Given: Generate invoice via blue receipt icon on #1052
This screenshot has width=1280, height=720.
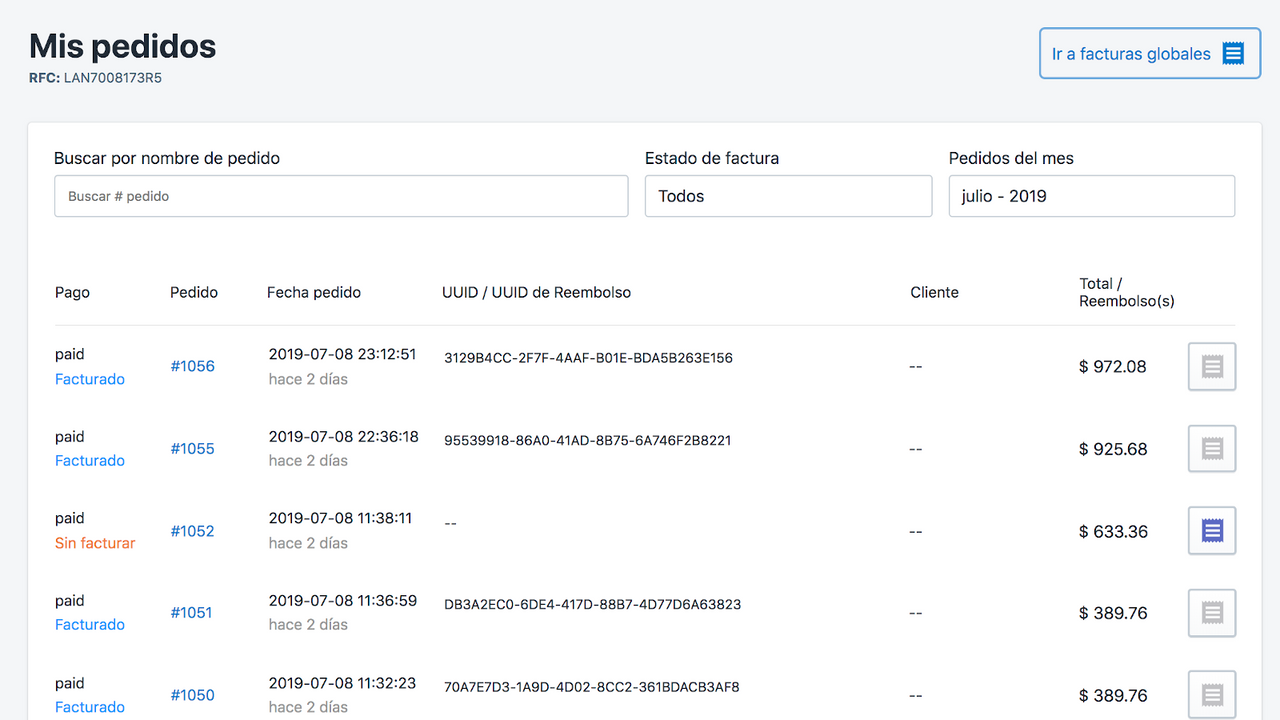Looking at the screenshot, I should click(1211, 531).
